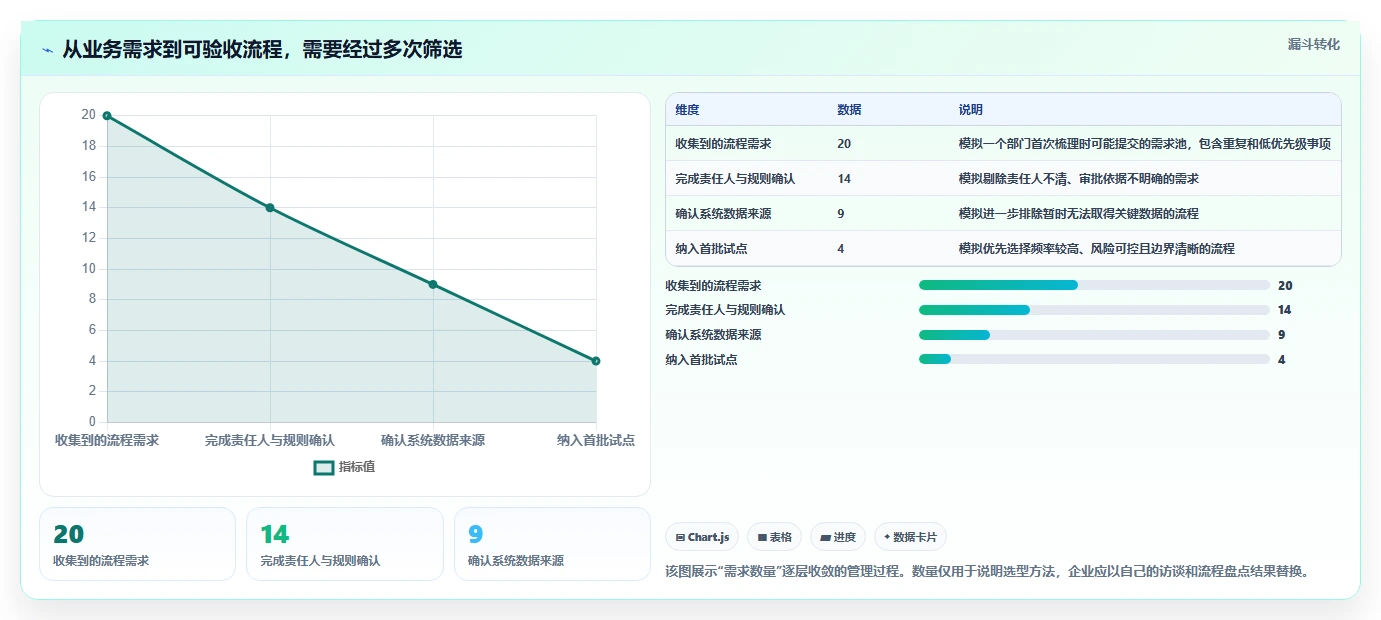Screen dimensions: 1381x620
Task: Click the 说明 column header
Action: pos(971,110)
